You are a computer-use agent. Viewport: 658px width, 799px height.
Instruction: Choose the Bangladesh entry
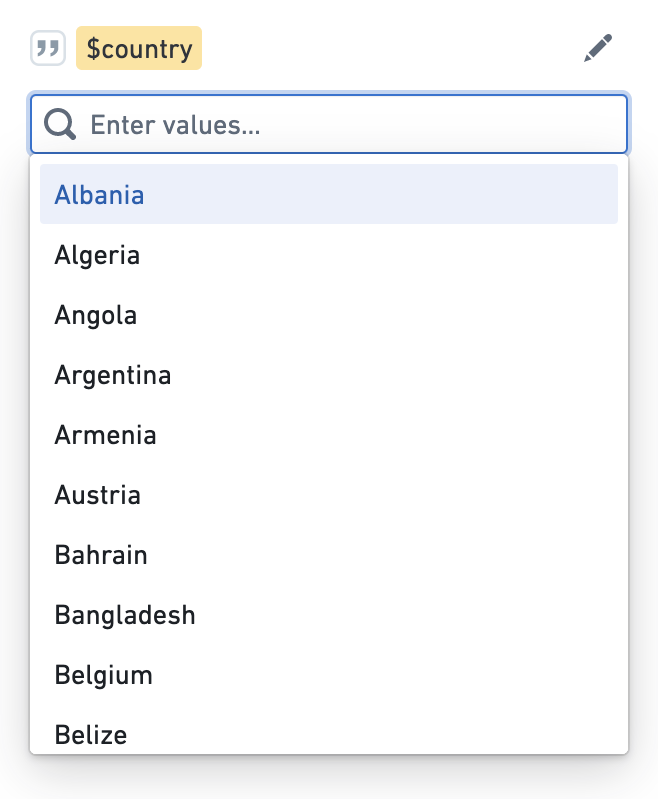329,615
